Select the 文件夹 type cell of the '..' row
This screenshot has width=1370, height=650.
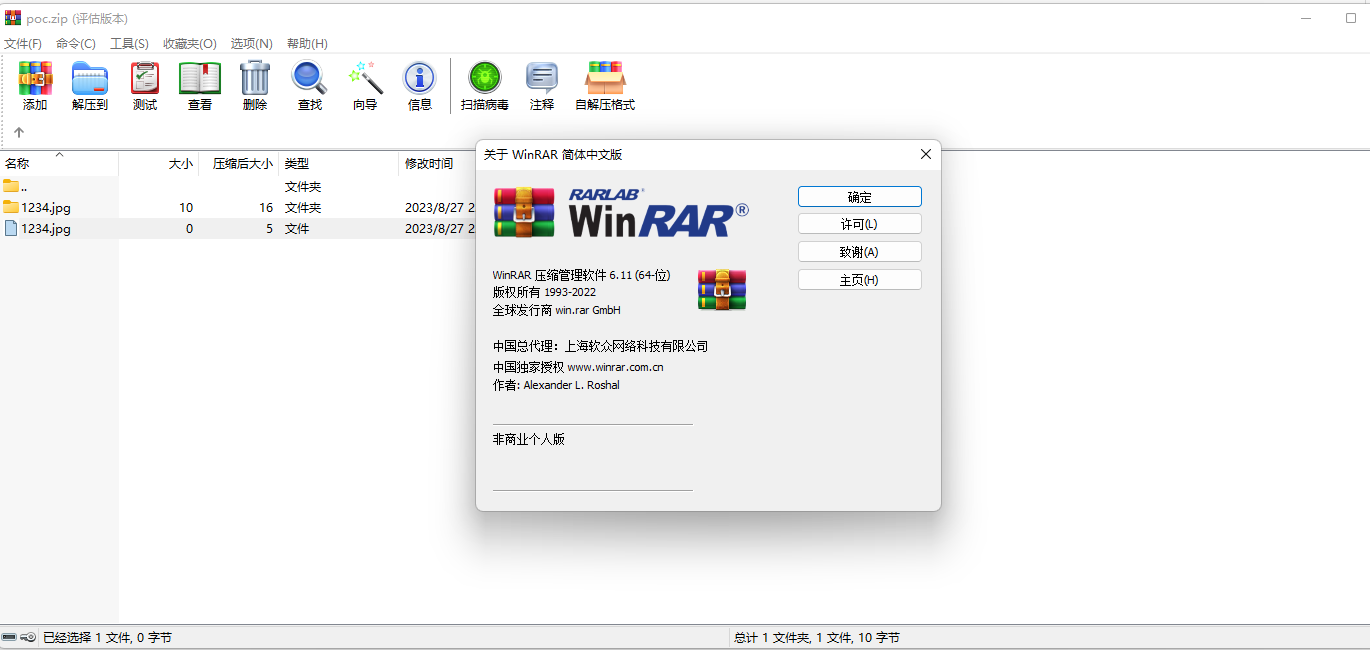[x=303, y=186]
